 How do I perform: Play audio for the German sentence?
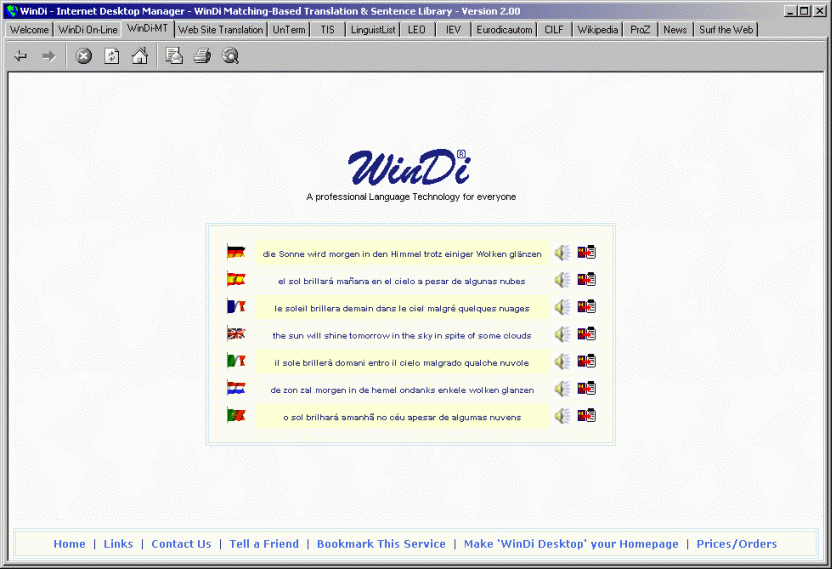(563, 253)
